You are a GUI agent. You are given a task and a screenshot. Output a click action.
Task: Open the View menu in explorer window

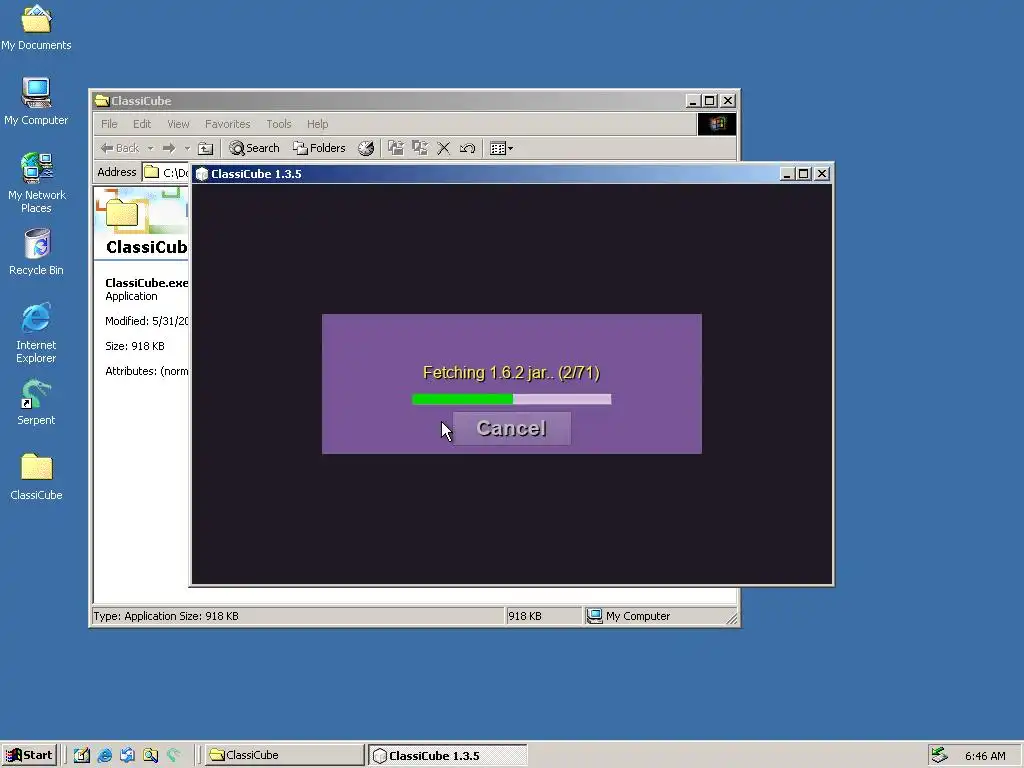(178, 124)
